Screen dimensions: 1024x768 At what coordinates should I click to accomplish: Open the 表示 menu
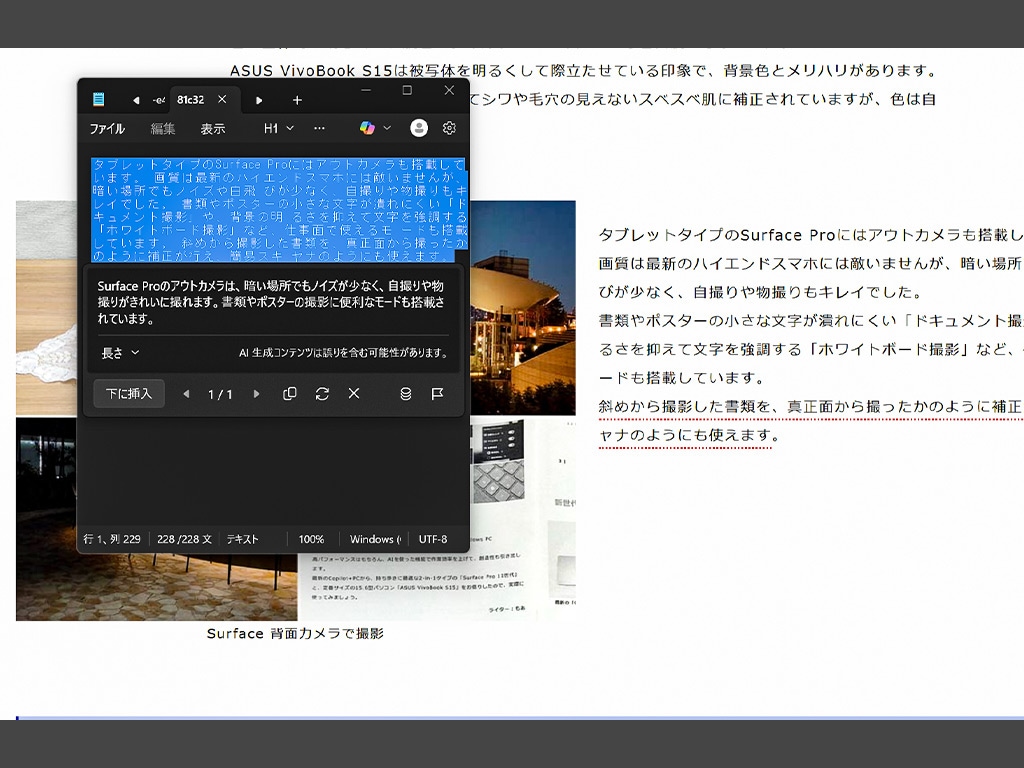pos(213,129)
